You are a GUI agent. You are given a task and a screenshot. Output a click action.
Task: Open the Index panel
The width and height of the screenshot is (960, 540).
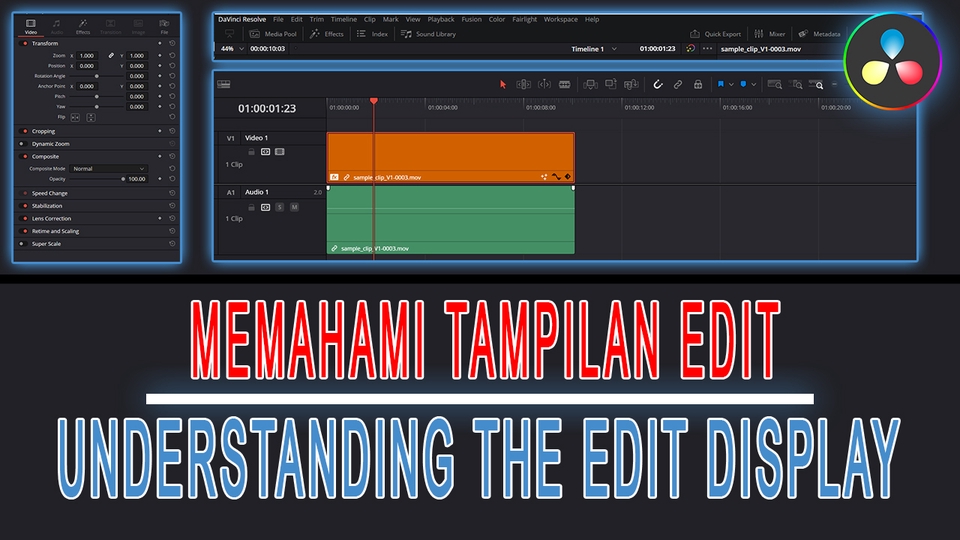click(x=372, y=34)
